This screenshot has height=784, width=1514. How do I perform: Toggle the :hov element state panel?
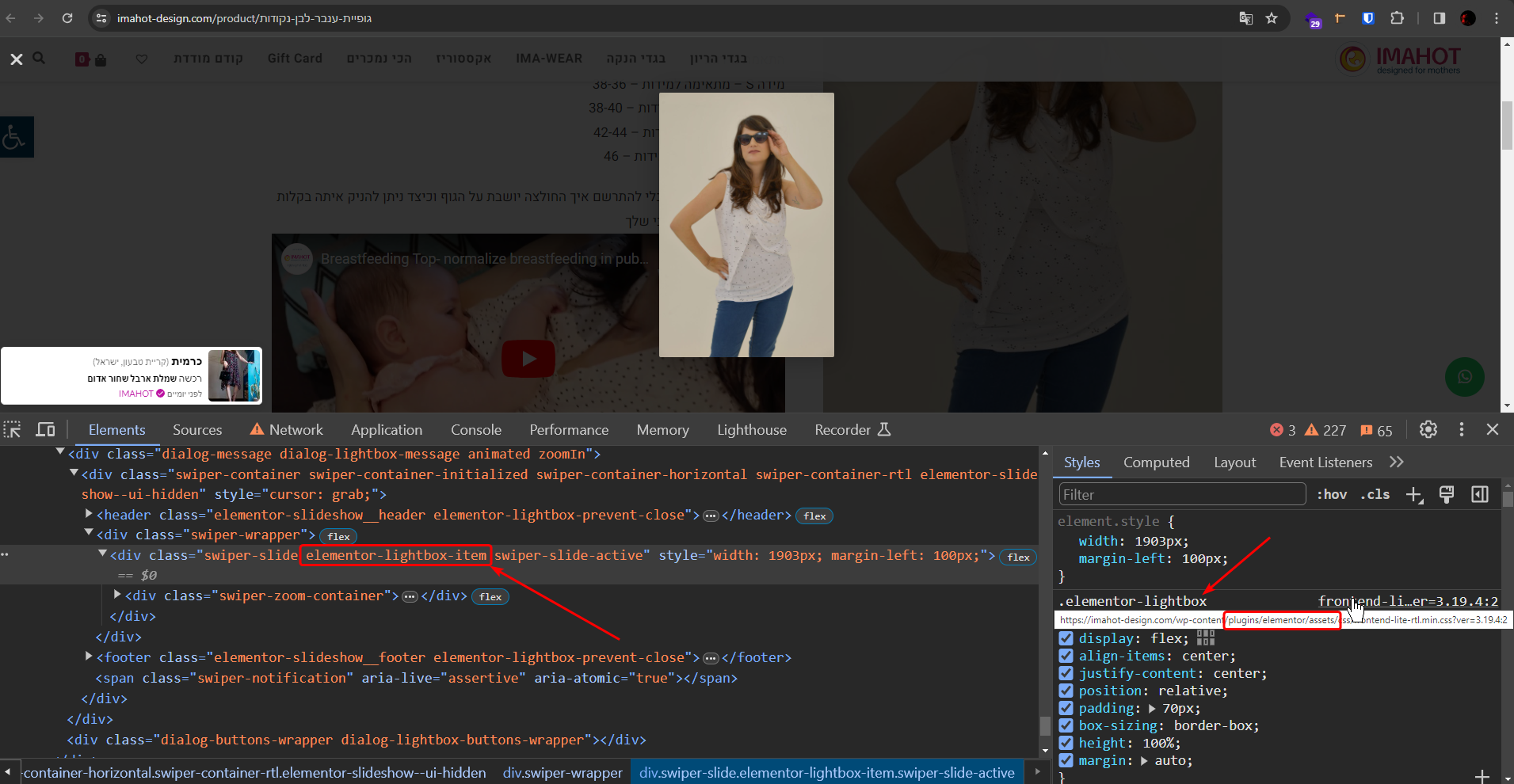pyautogui.click(x=1332, y=494)
